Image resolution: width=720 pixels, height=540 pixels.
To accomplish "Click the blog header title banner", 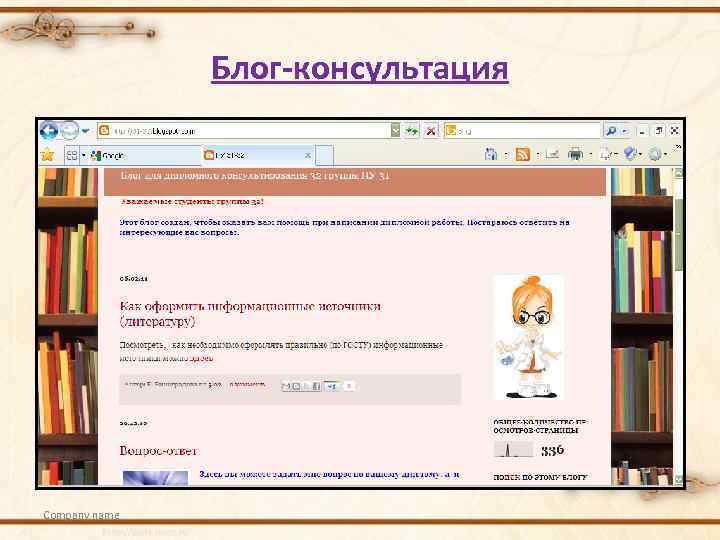I will coord(355,182).
